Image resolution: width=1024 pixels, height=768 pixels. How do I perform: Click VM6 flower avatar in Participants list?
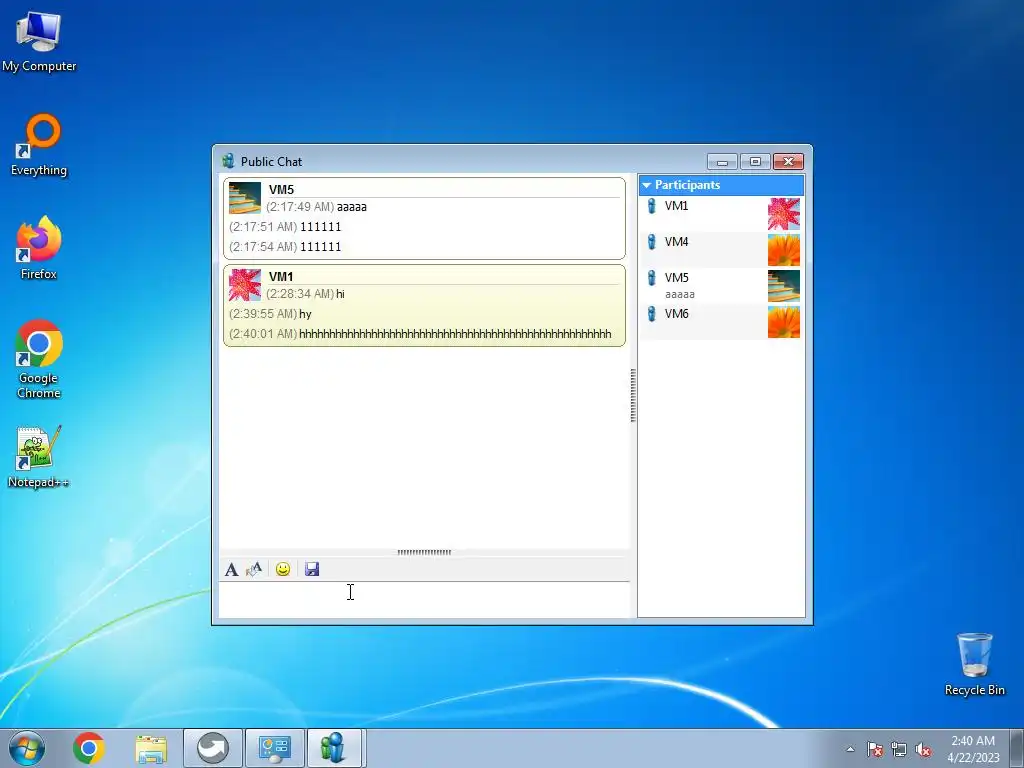pos(784,322)
